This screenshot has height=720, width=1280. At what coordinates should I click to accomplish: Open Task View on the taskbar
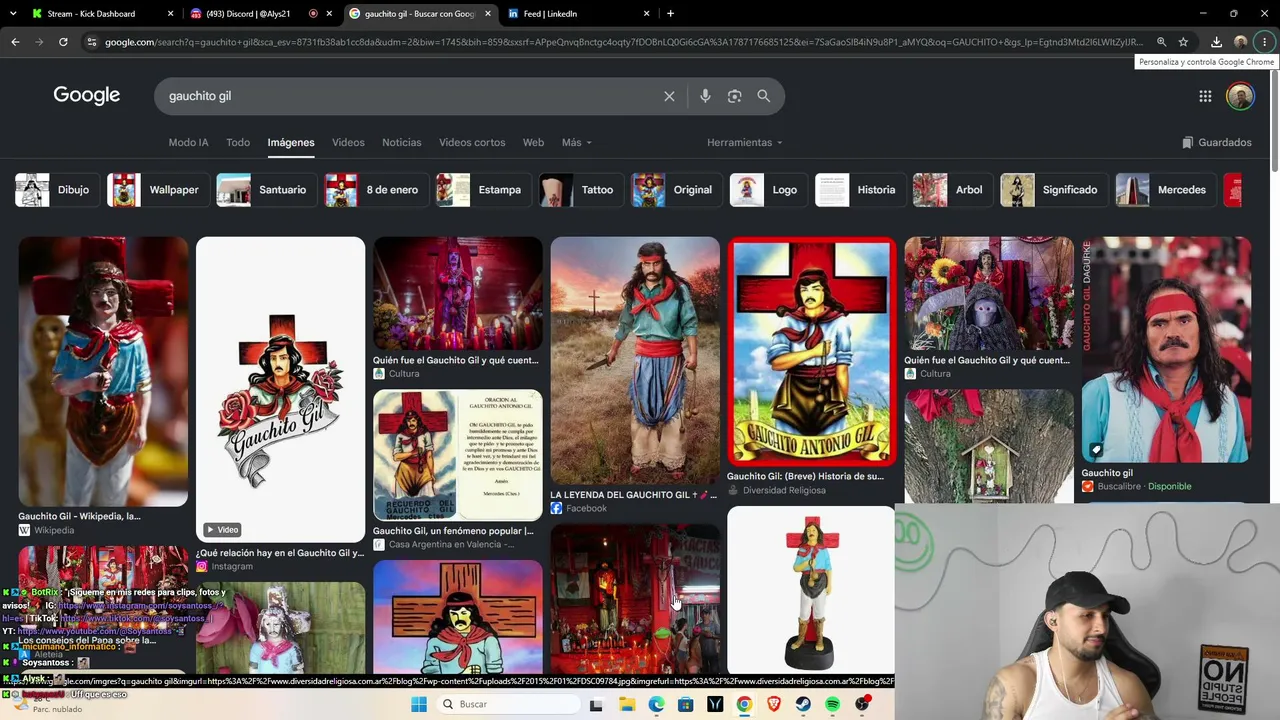coord(596,704)
